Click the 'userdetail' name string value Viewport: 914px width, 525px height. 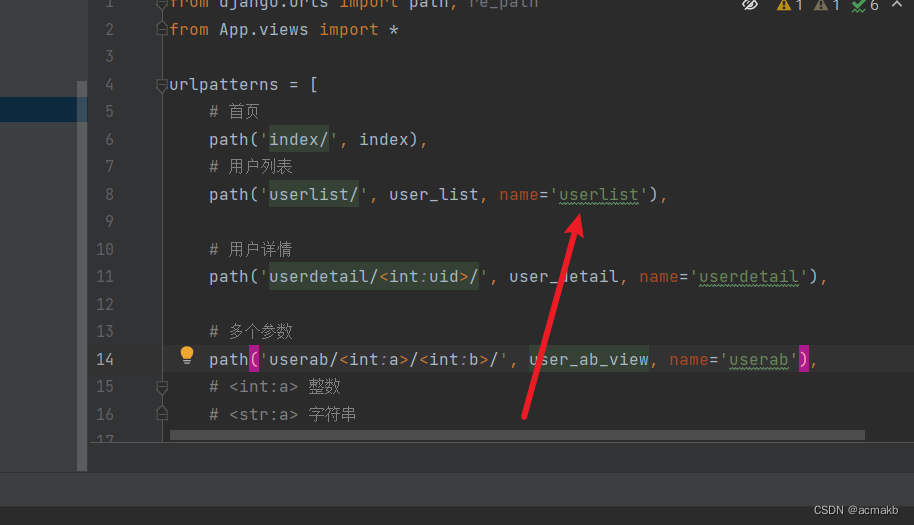(748, 277)
